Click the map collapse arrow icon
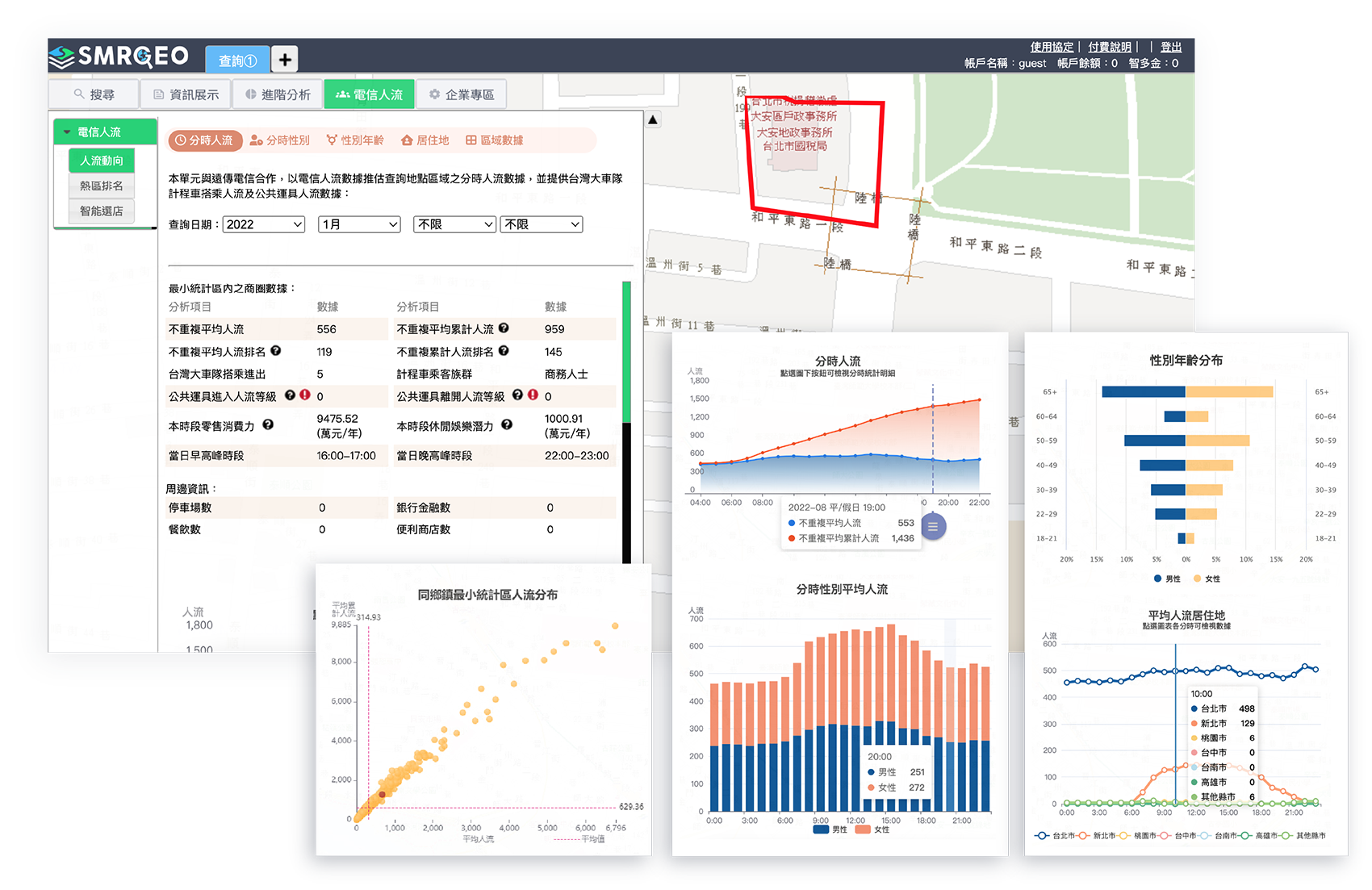The image size is (1372, 890). click(x=653, y=120)
